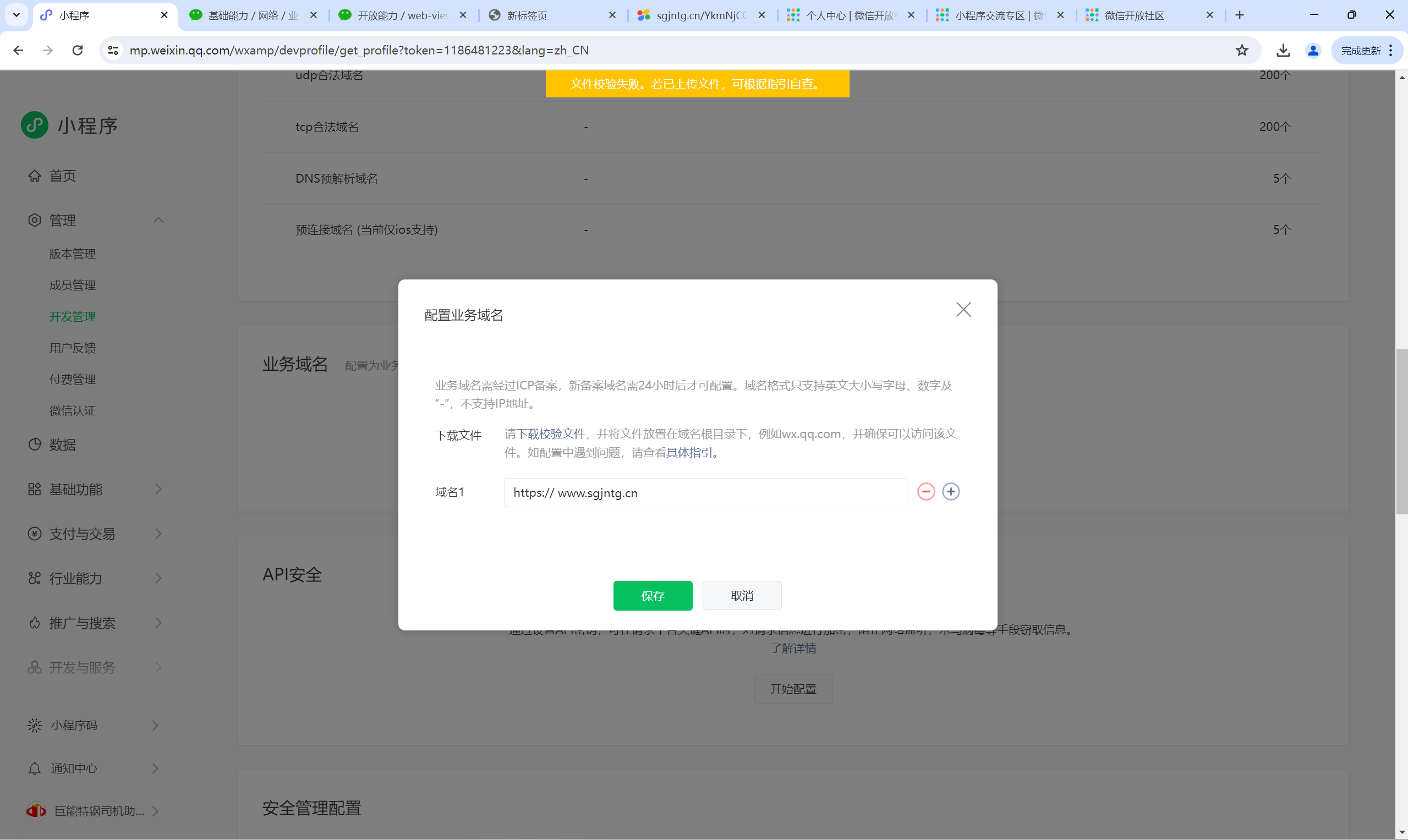Remove domain 1 with red minus icon
Image resolution: width=1408 pixels, height=840 pixels.
coord(925,491)
